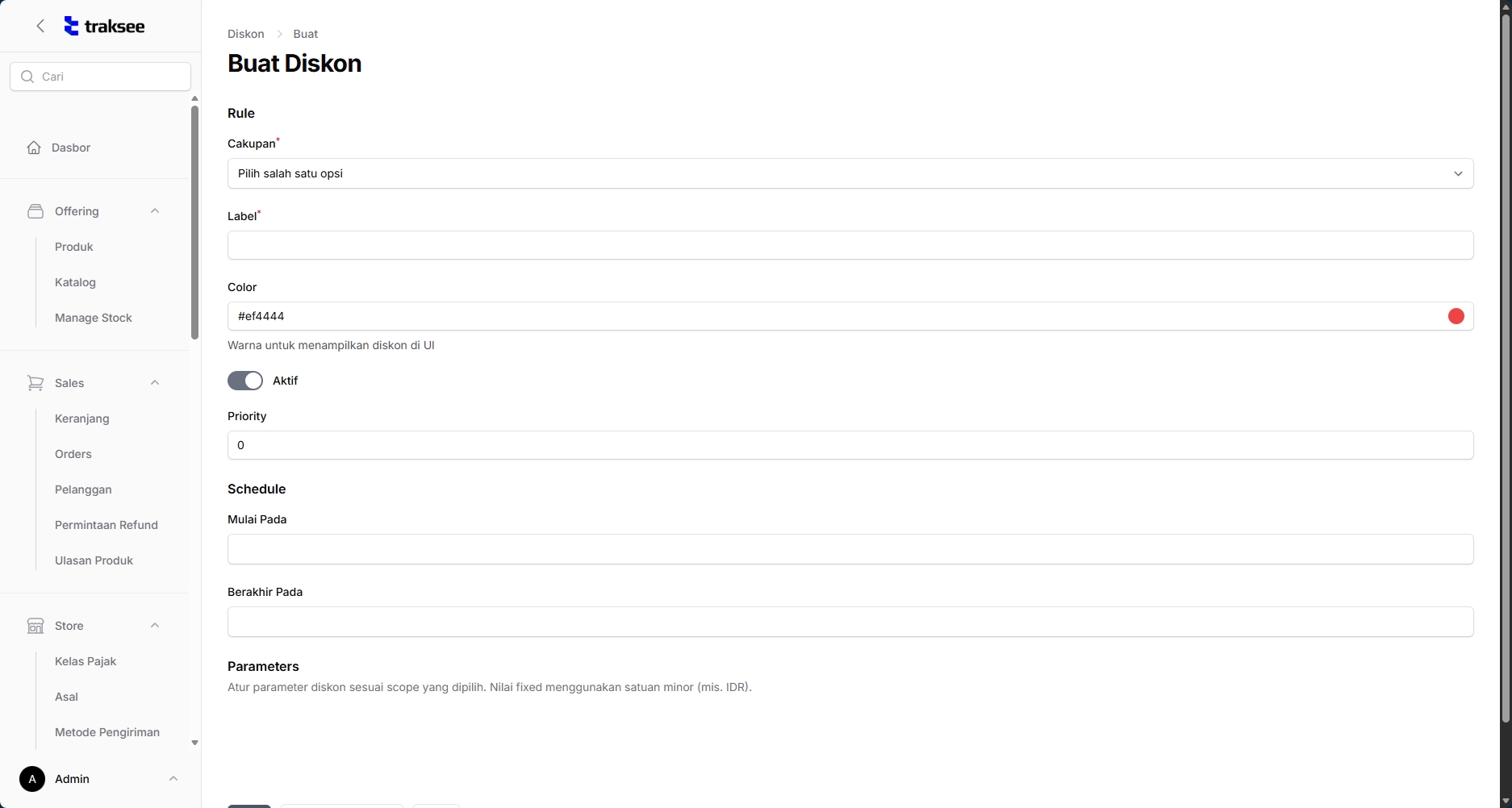Click the back arrow icon beside logo

coord(40,26)
